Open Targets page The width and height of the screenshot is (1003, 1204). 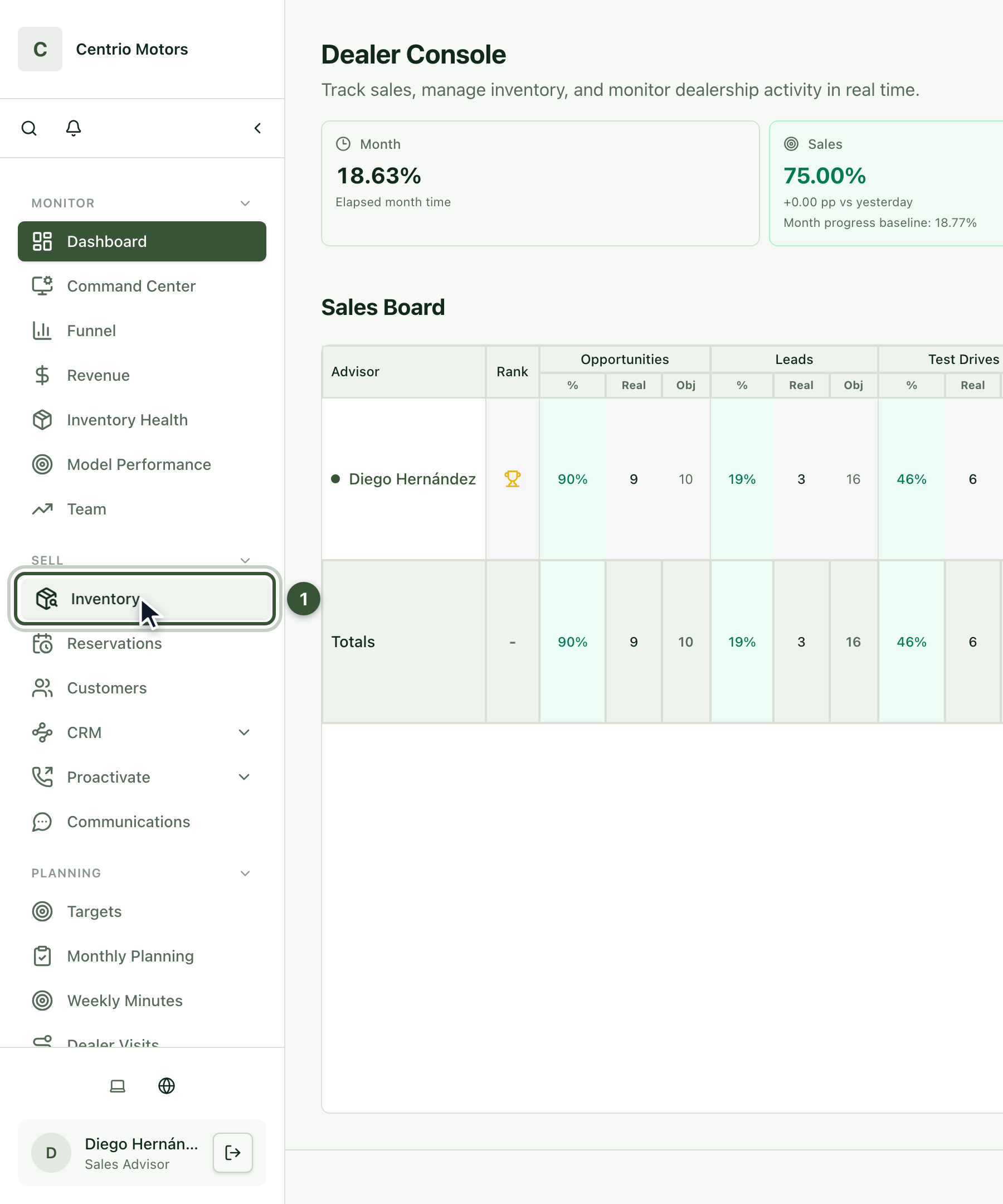point(142,911)
